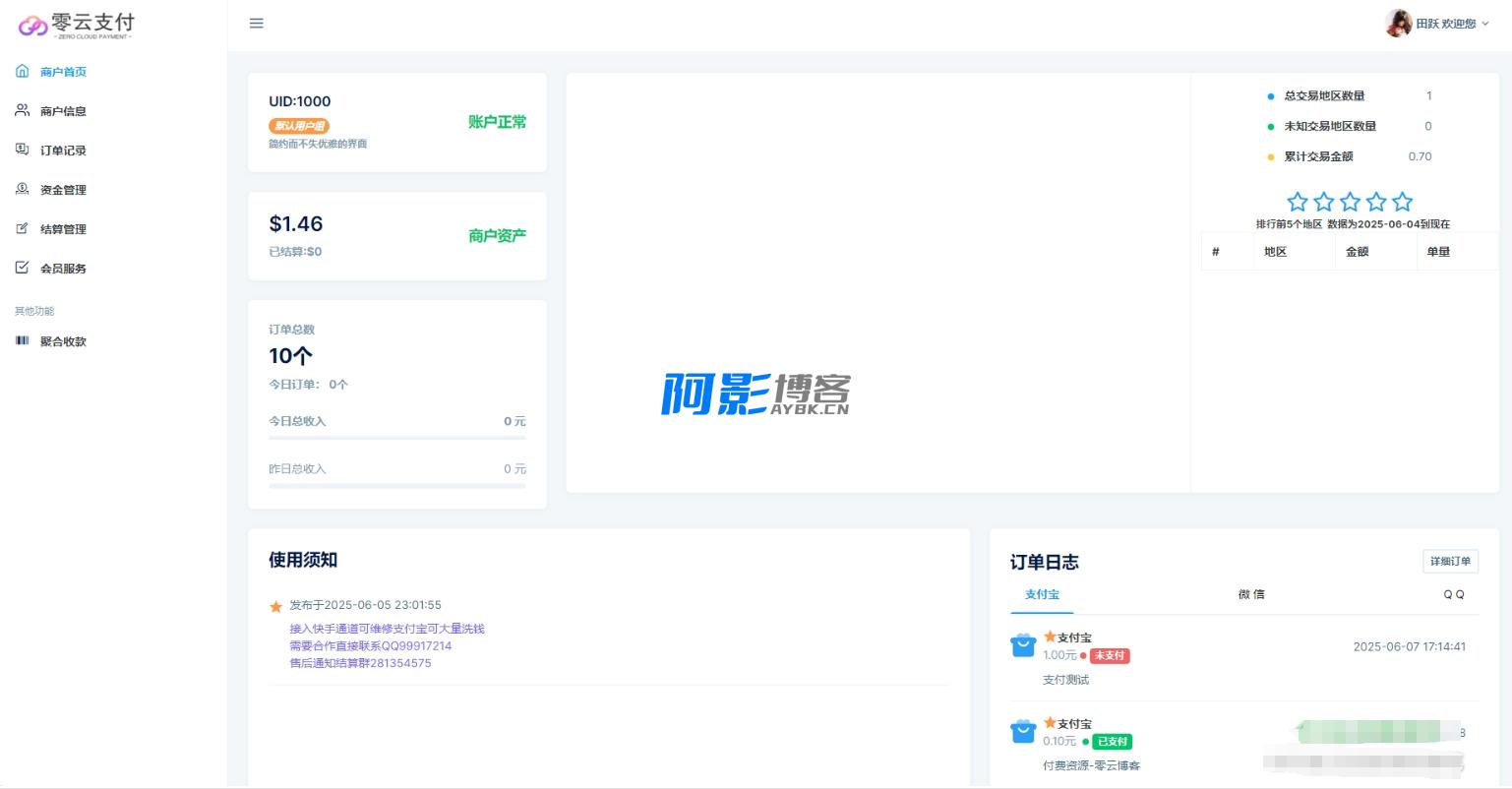
Task: Open the 田跃 user dropdown menu
Action: pos(1445,24)
